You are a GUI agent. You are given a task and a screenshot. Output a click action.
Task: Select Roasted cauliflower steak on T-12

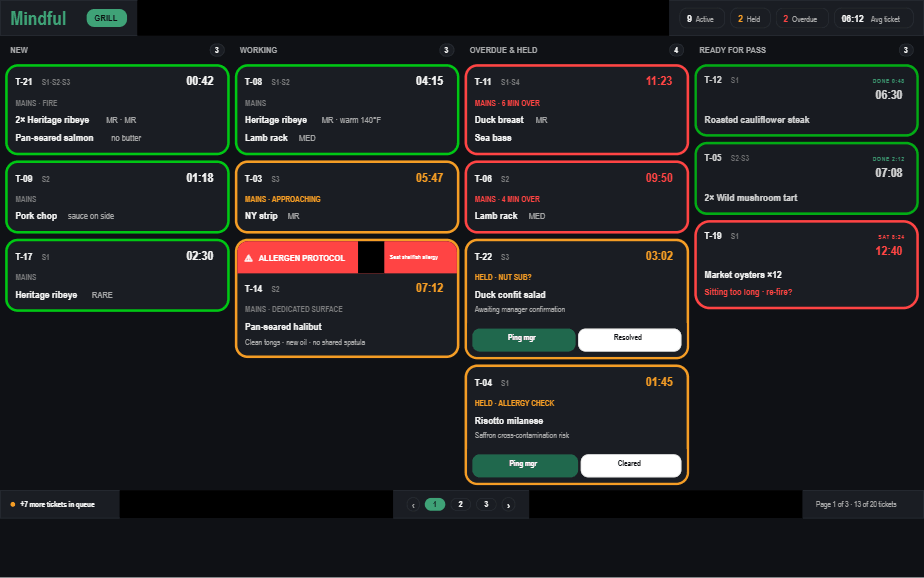(x=757, y=120)
